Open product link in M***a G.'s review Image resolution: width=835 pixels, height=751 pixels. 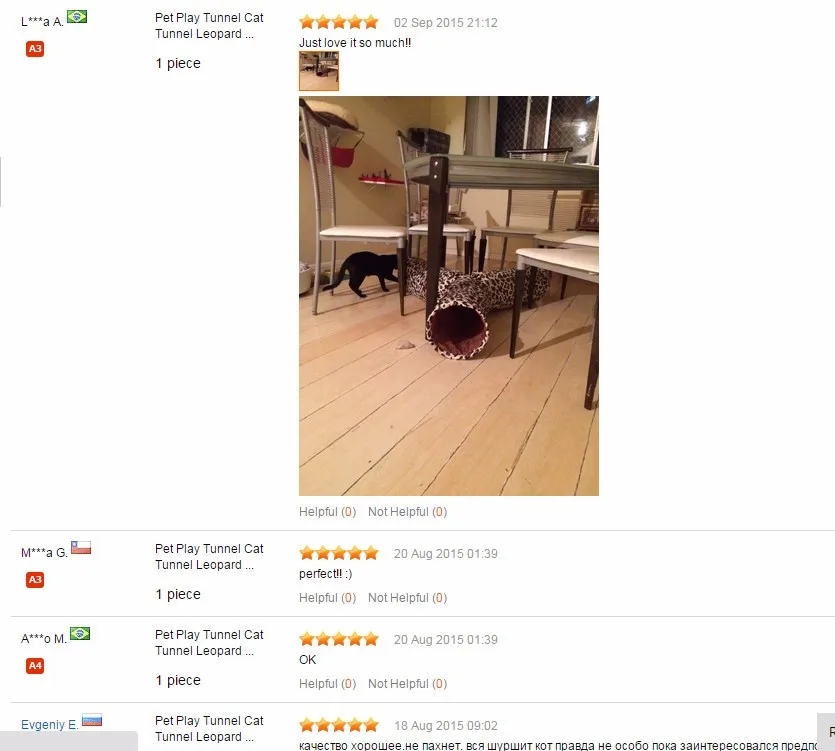pos(209,557)
